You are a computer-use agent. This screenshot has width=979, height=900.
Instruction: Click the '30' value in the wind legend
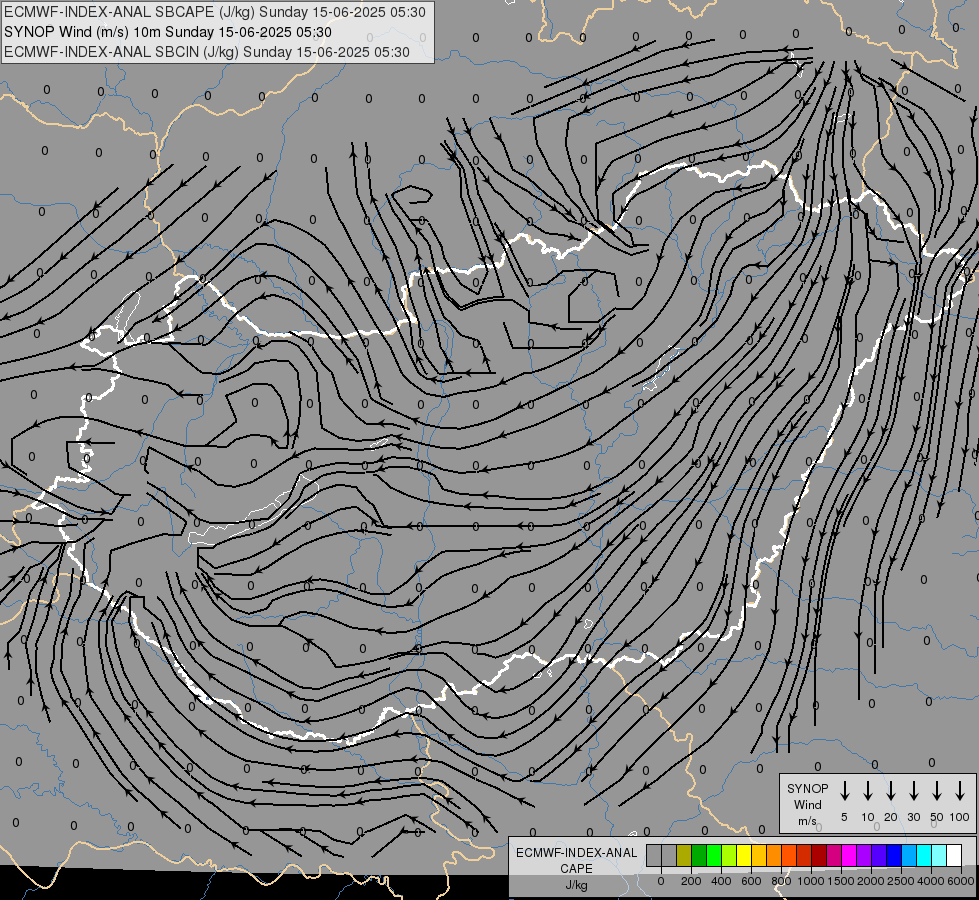(913, 817)
